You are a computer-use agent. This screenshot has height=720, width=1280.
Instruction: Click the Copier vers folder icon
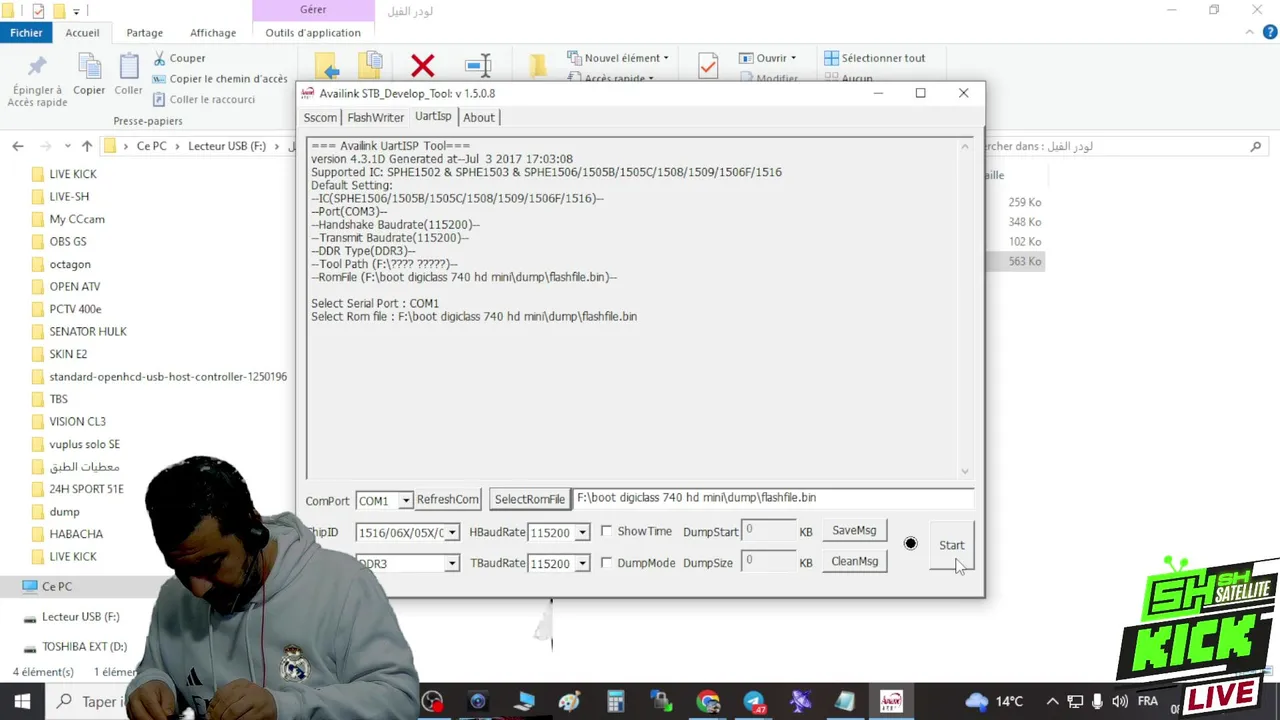coord(371,66)
